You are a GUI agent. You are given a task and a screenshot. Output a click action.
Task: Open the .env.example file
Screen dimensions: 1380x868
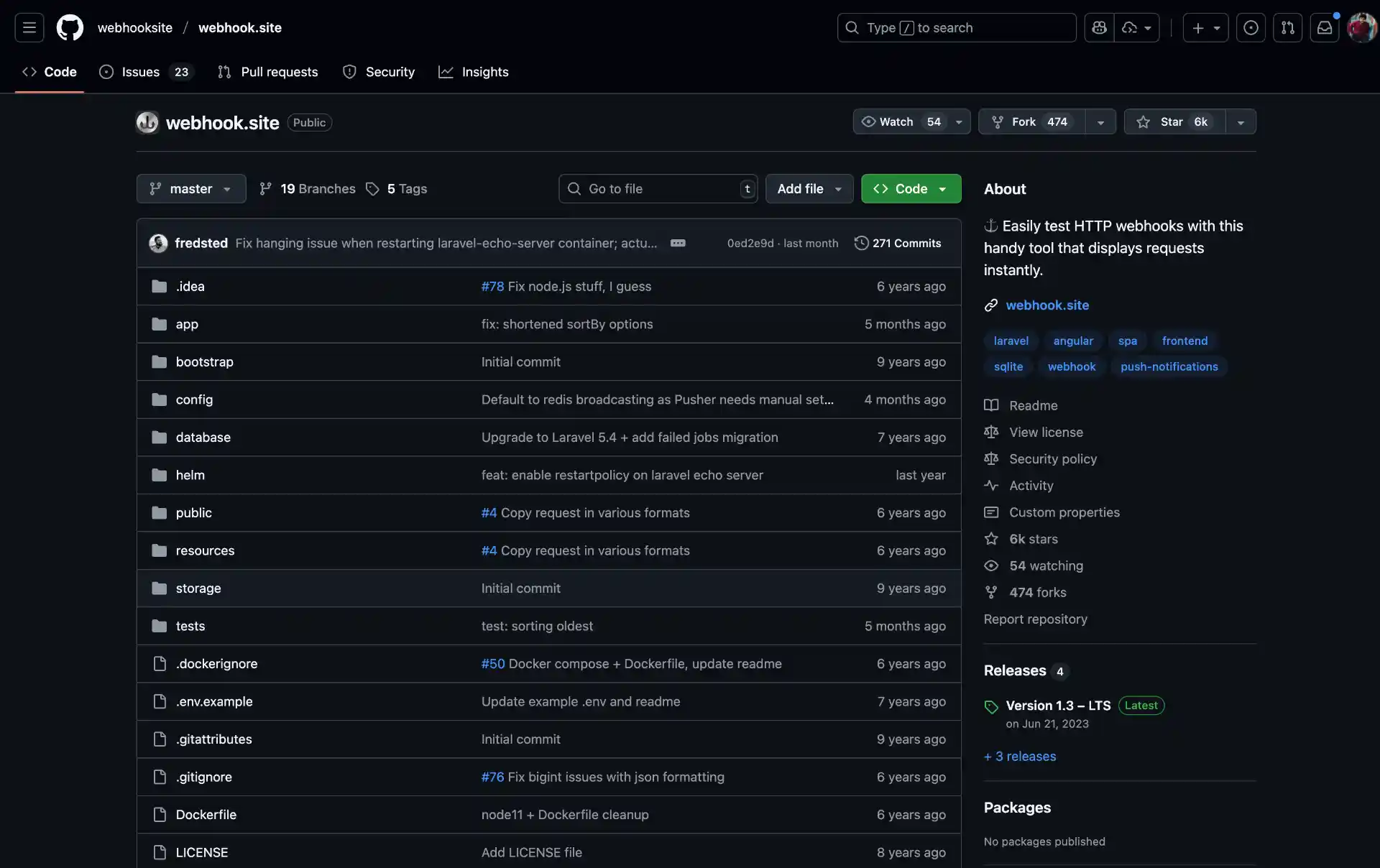(x=214, y=701)
